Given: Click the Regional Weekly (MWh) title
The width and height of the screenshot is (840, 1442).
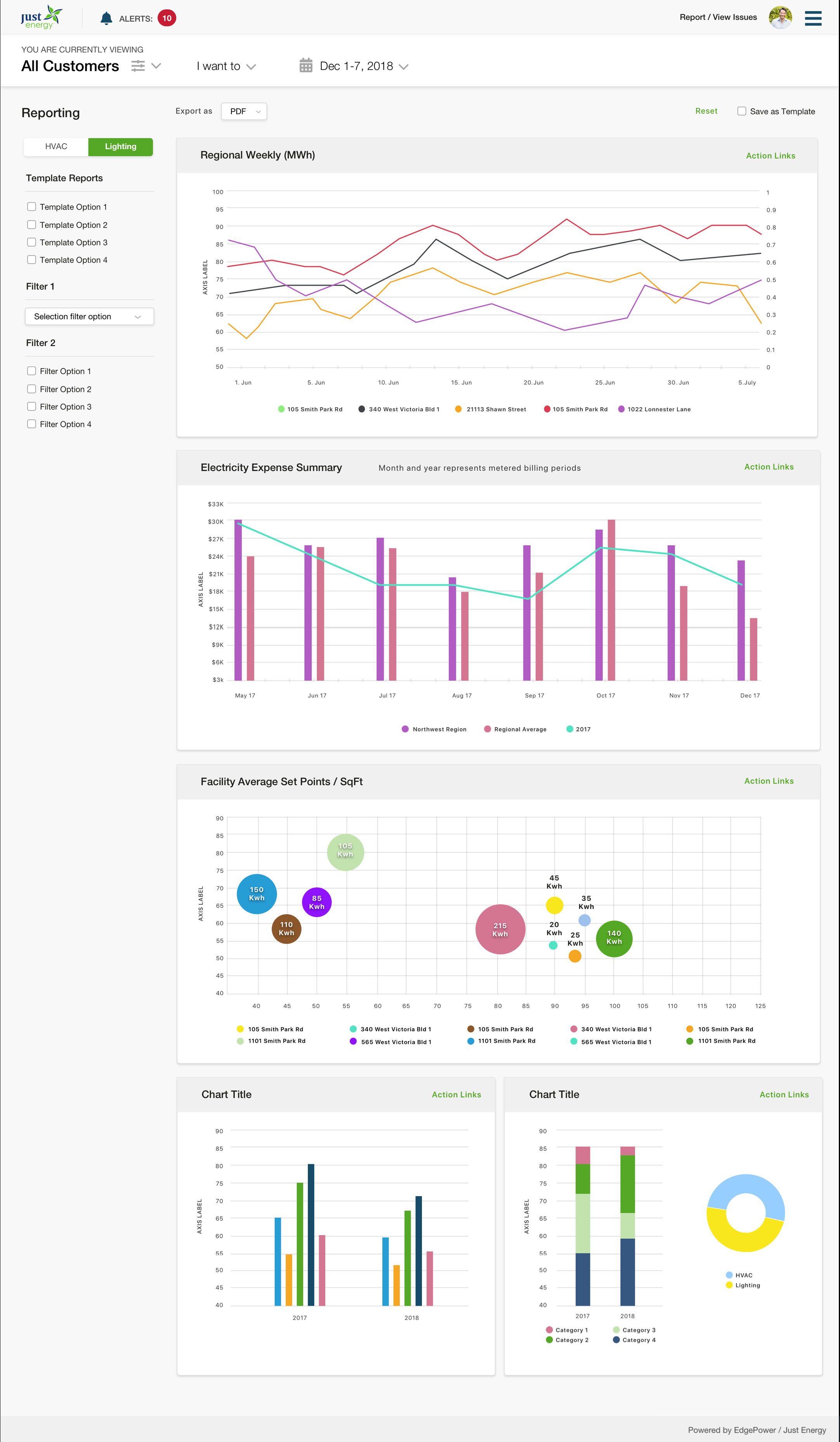Looking at the screenshot, I should coord(258,155).
